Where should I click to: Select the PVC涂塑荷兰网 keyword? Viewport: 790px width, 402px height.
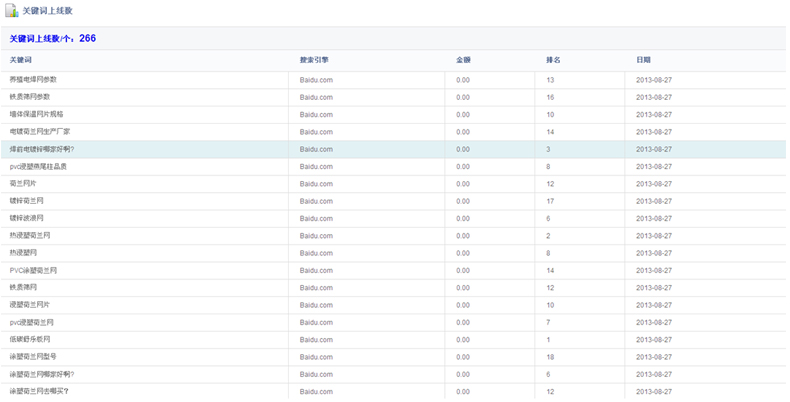[34, 270]
